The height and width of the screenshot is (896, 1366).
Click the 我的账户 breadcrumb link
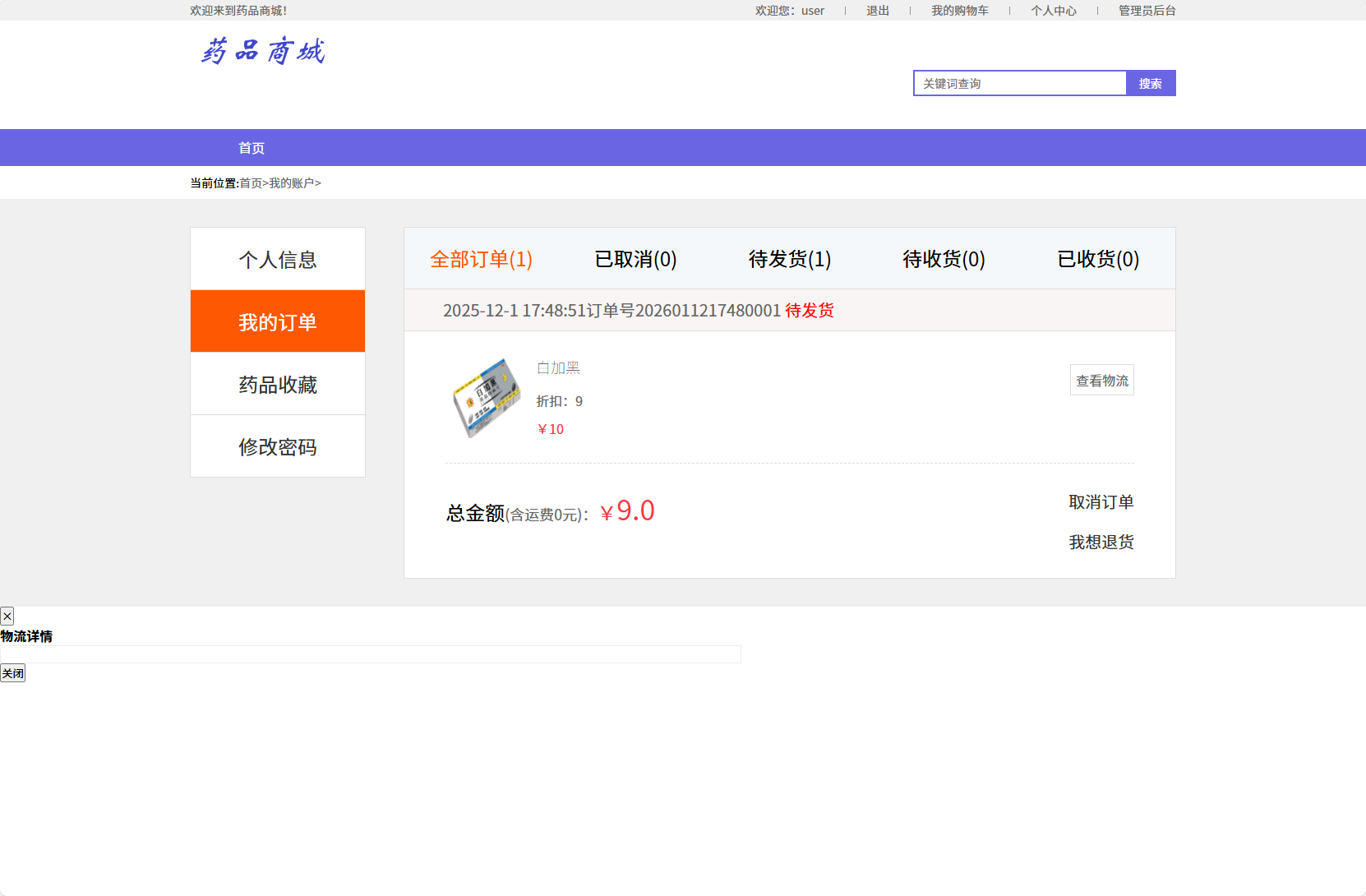point(292,182)
